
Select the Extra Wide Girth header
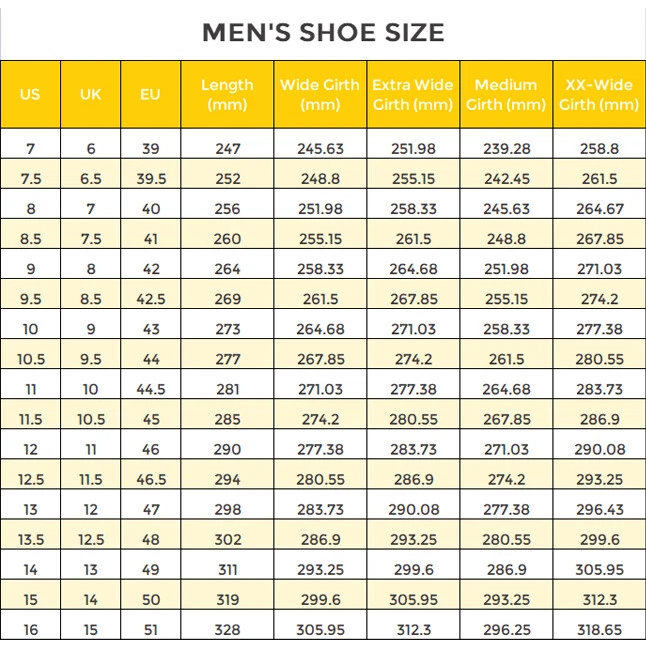(413, 95)
